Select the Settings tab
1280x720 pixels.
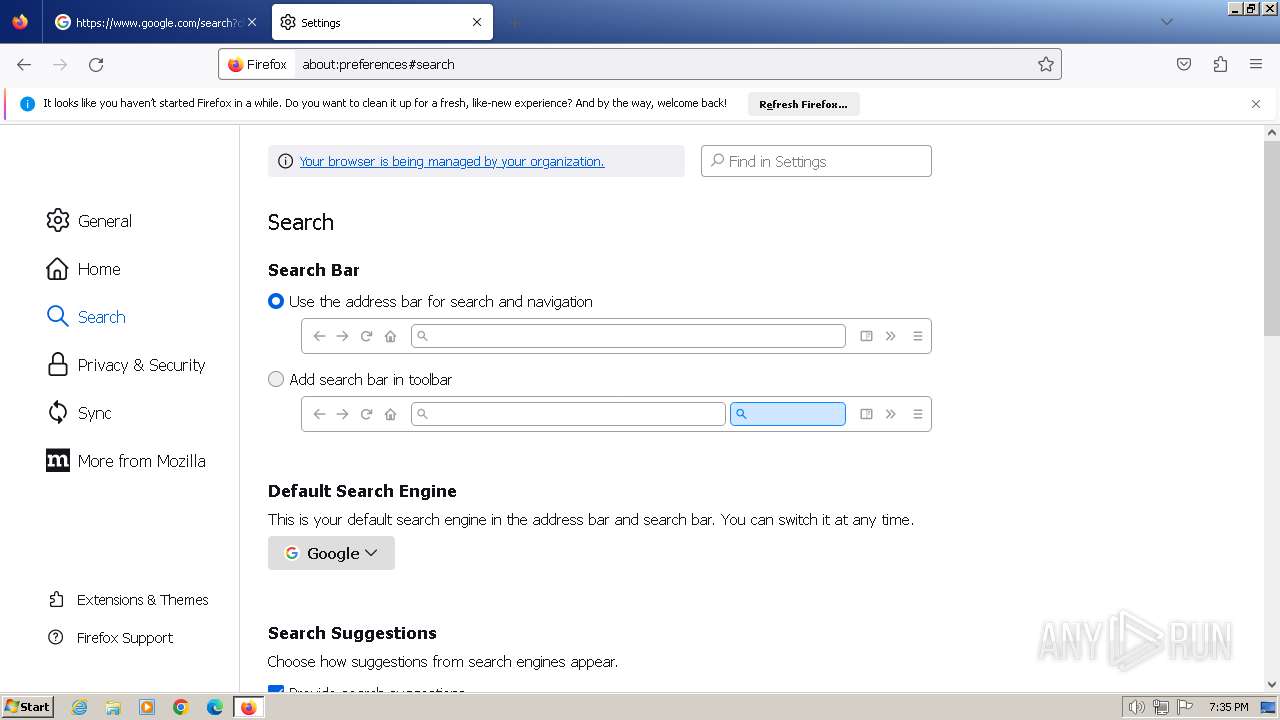click(382, 22)
